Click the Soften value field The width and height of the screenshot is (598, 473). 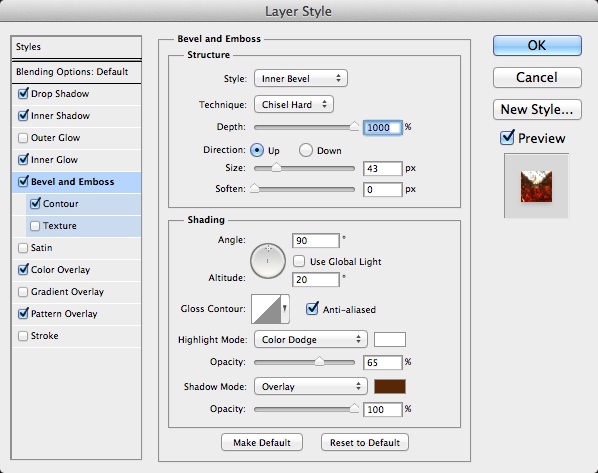383,190
